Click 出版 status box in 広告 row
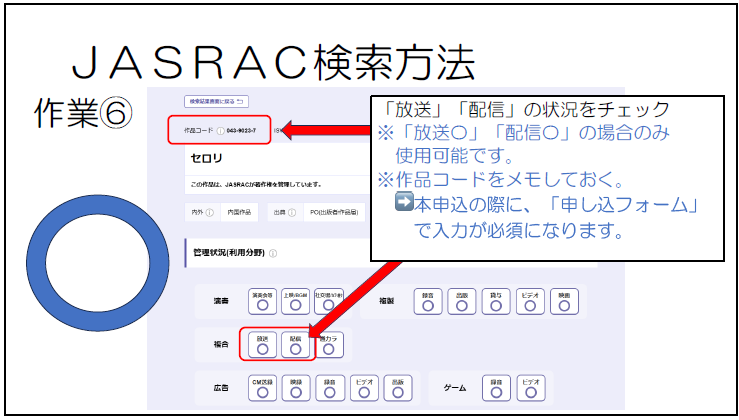 pyautogui.click(x=398, y=388)
